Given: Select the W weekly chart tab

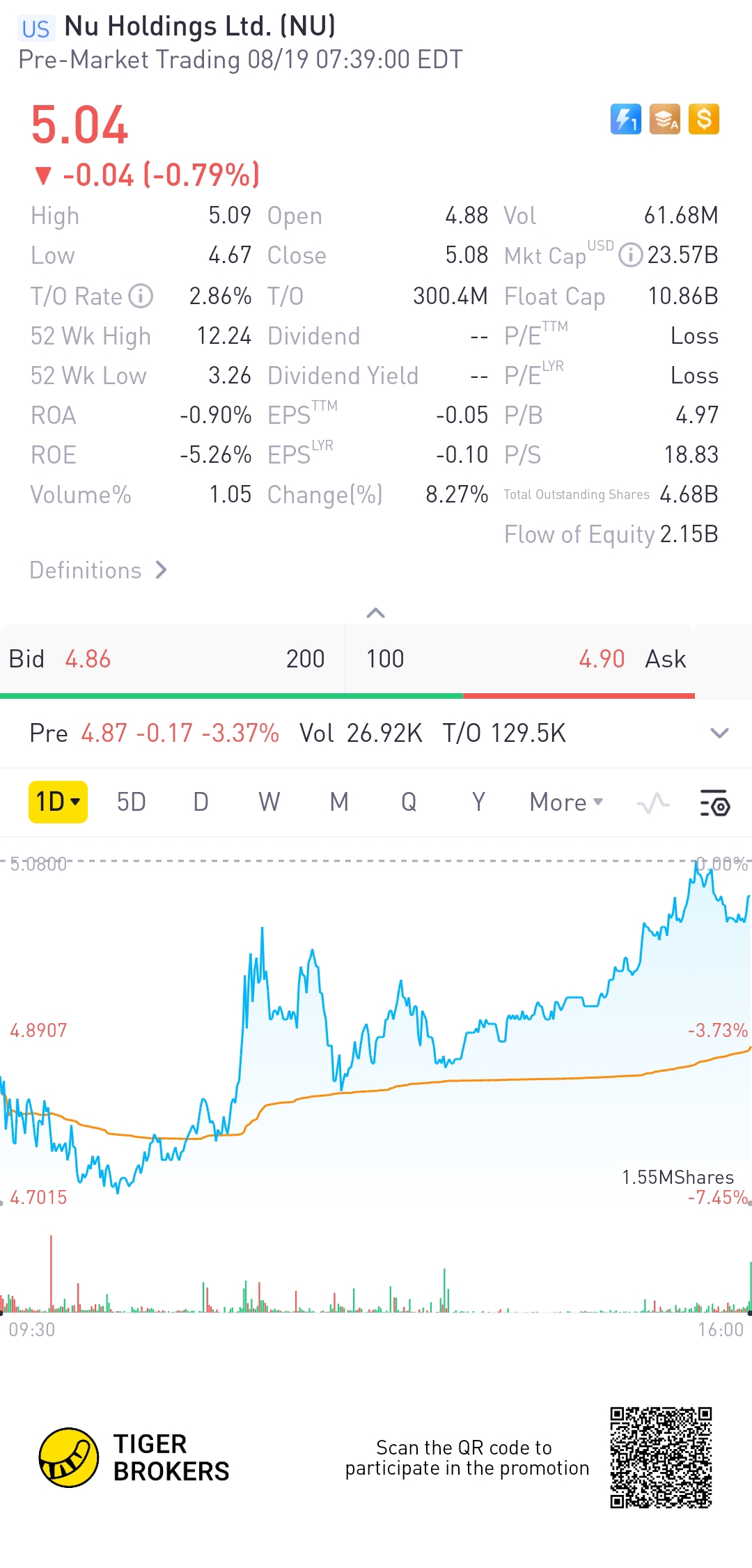Looking at the screenshot, I should pyautogui.click(x=269, y=802).
